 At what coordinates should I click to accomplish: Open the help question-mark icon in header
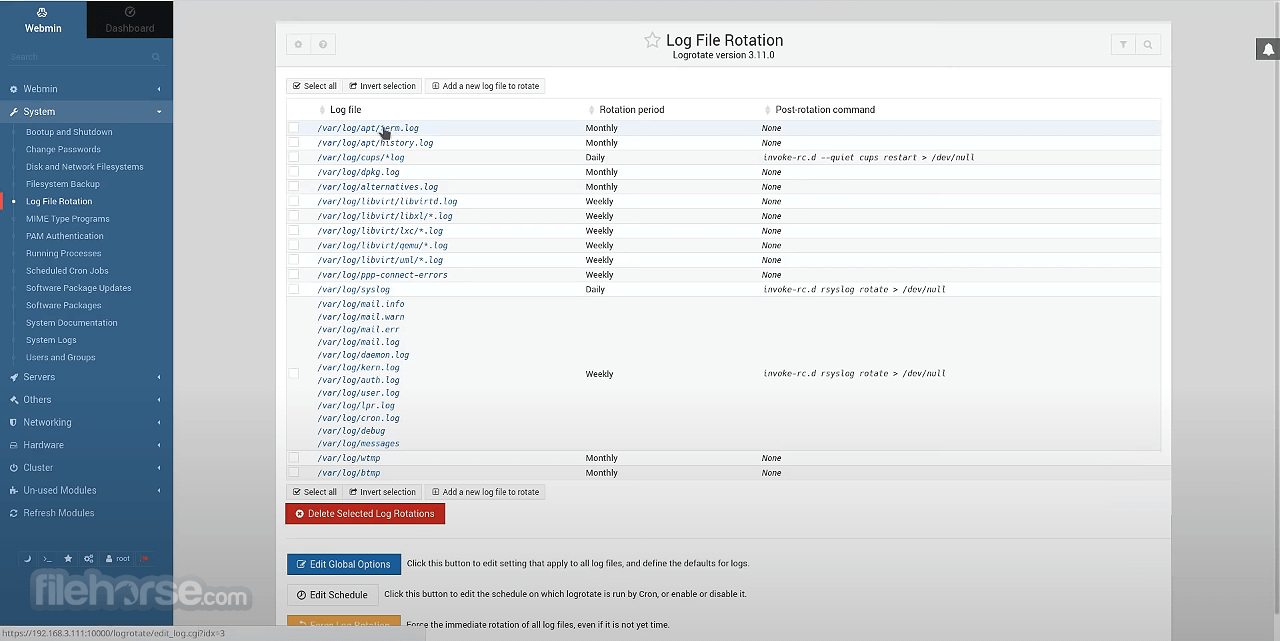pyautogui.click(x=323, y=44)
